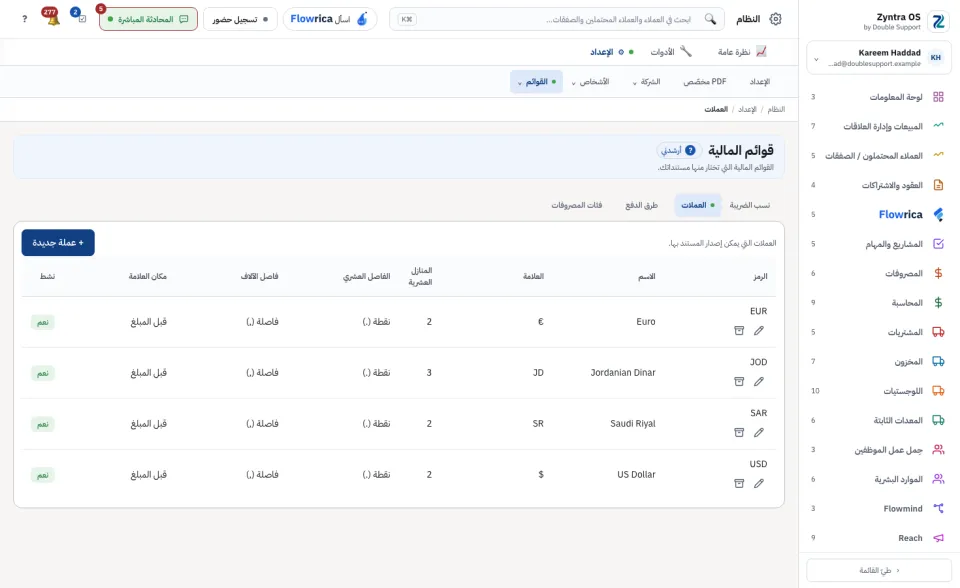This screenshot has width=960, height=588.
Task: Open اللوجستيات sidebar item
Action: point(877,391)
